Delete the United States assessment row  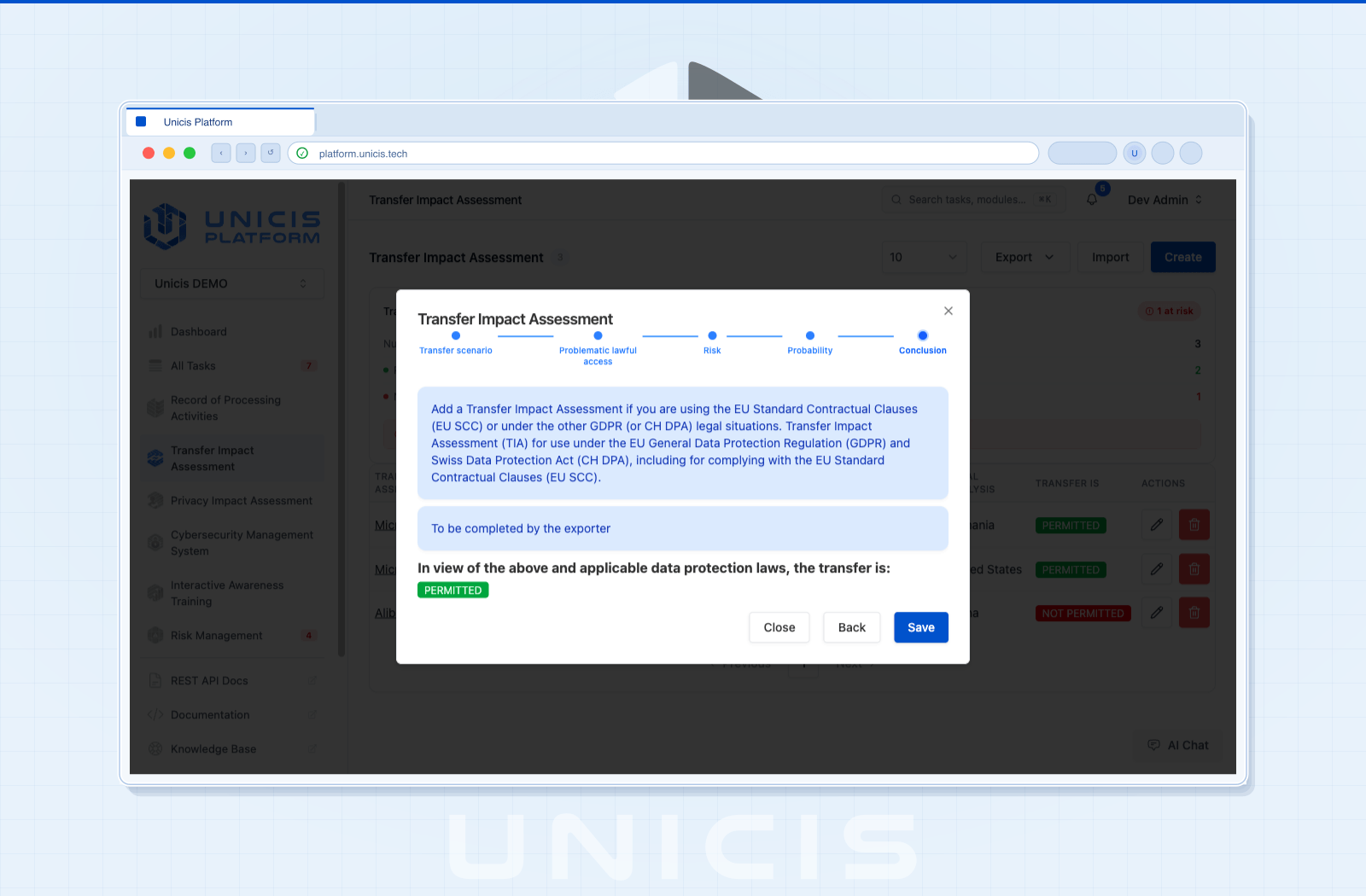tap(1194, 568)
